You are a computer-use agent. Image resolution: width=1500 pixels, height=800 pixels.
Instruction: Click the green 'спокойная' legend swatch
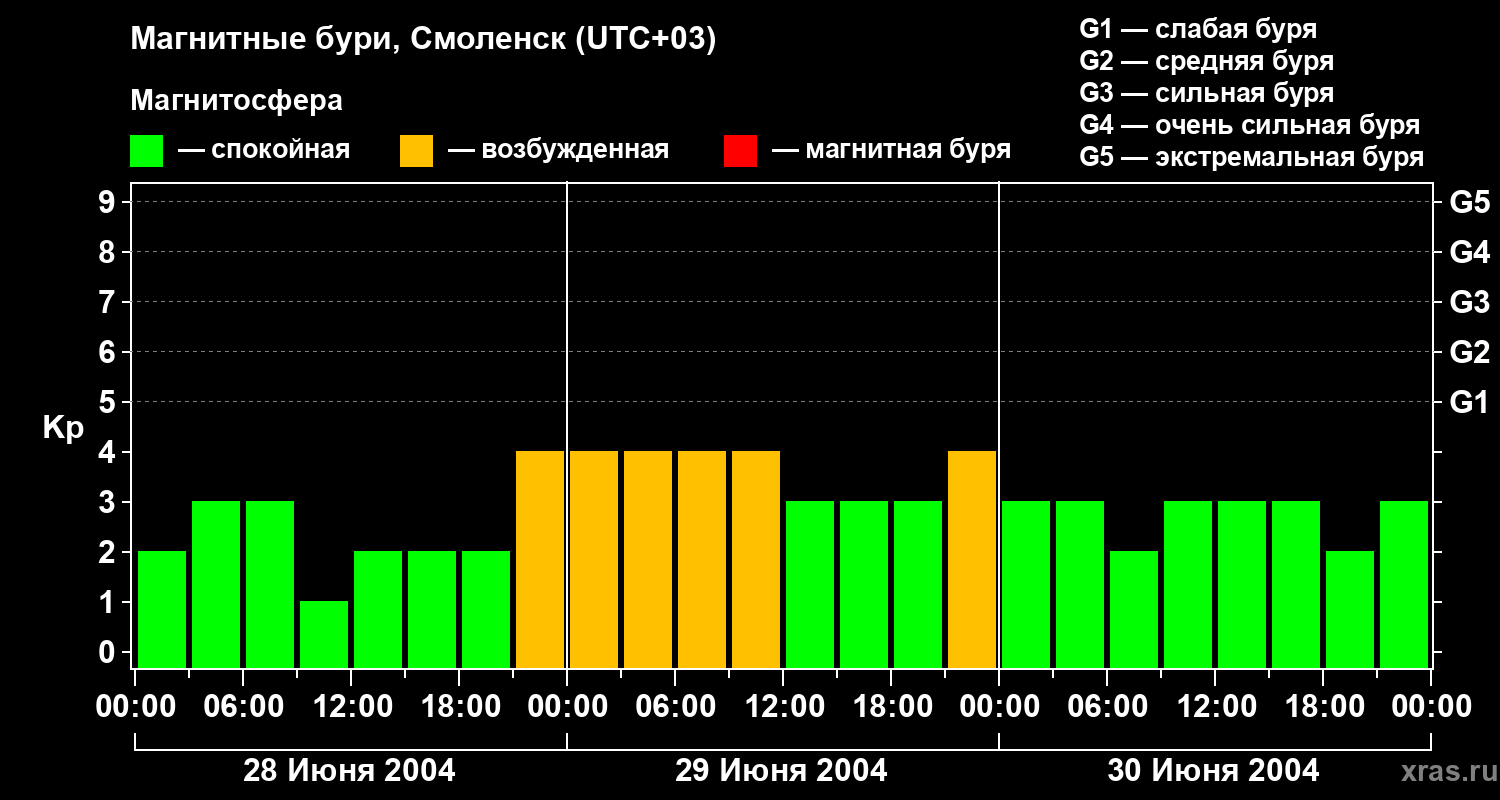click(146, 151)
